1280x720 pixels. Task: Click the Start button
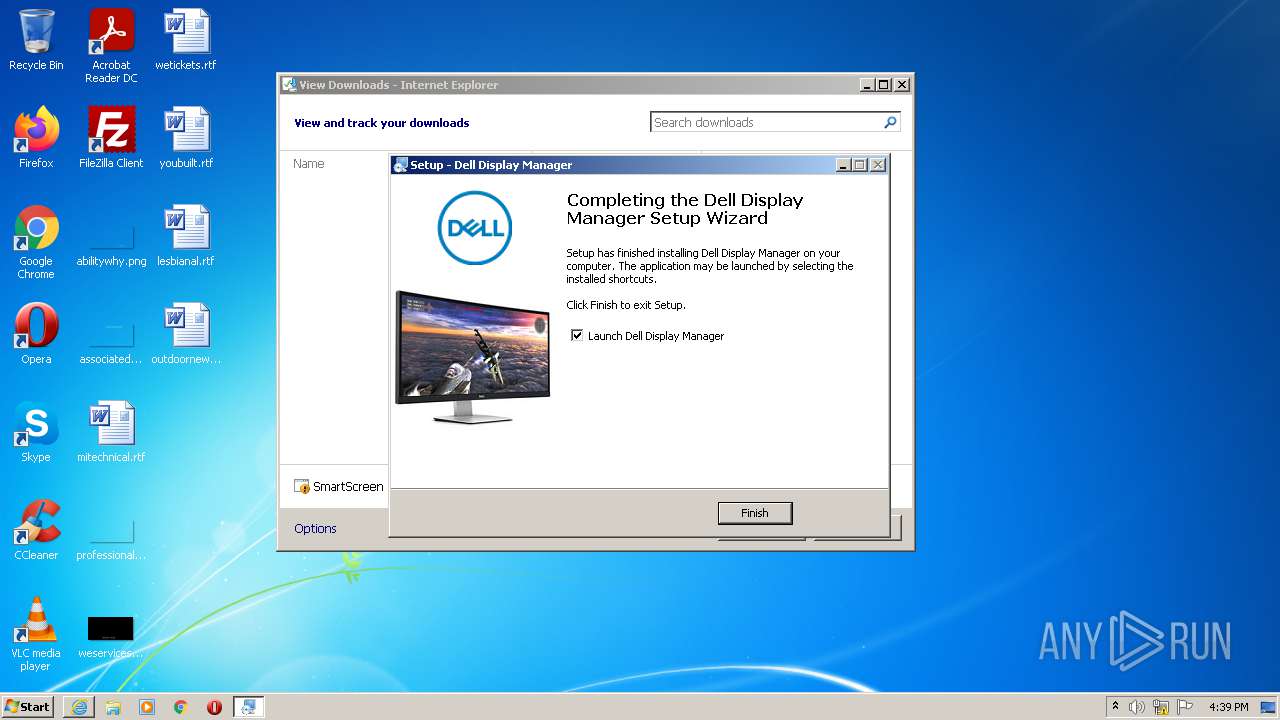coord(28,706)
